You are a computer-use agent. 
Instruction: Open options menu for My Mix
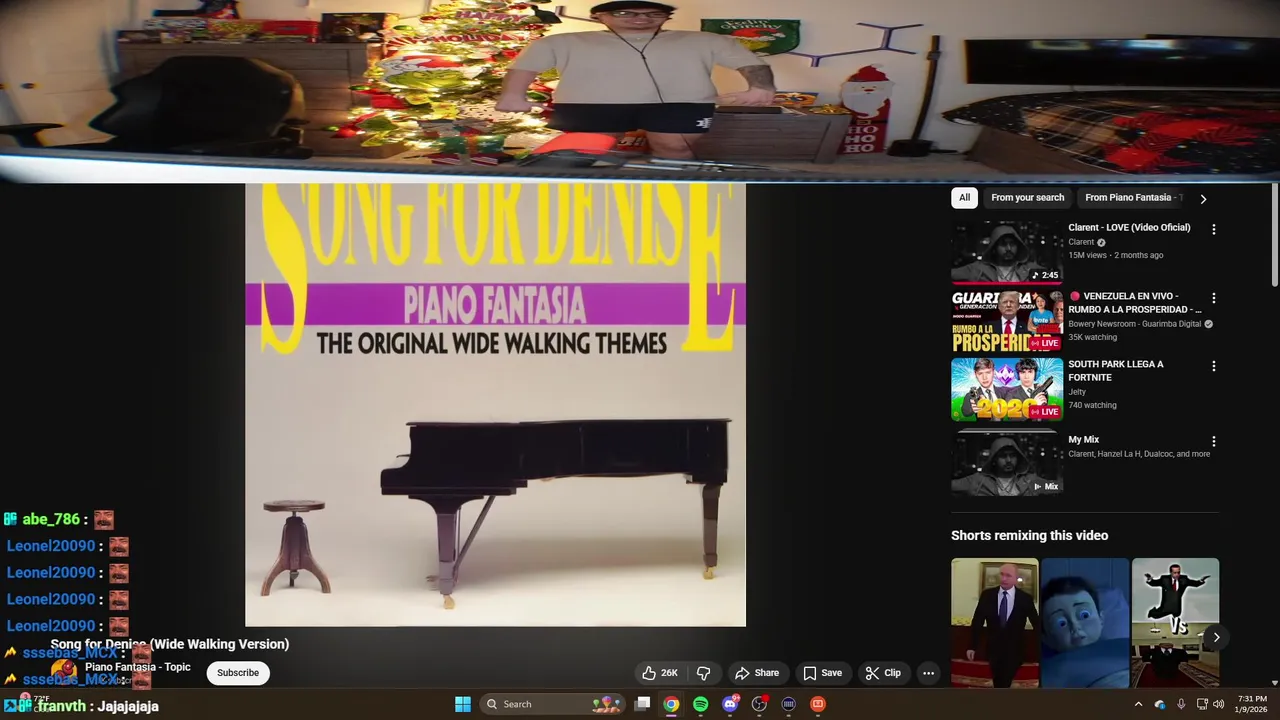(x=1214, y=441)
